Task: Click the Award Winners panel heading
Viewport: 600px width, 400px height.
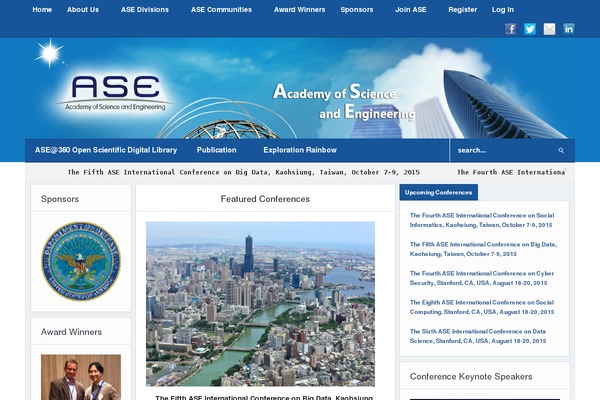Action: pyautogui.click(x=71, y=332)
